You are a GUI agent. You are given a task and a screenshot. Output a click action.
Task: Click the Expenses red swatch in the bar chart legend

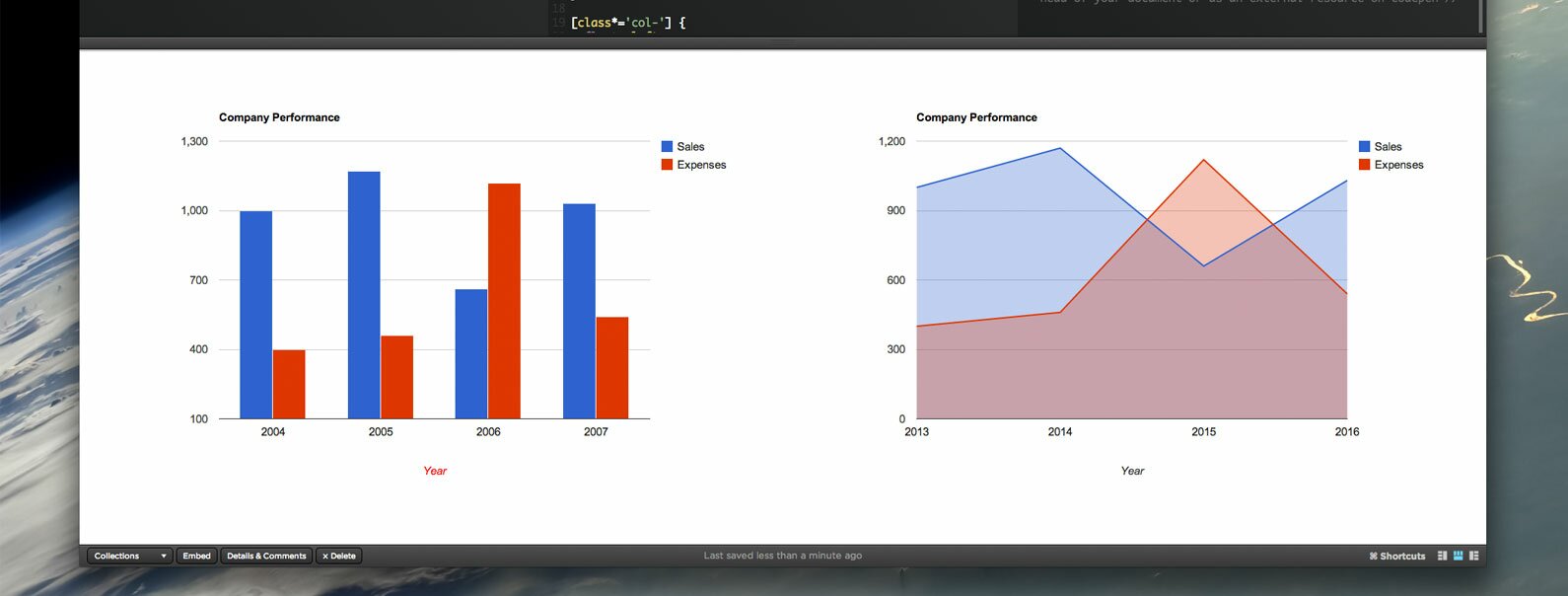coord(667,165)
